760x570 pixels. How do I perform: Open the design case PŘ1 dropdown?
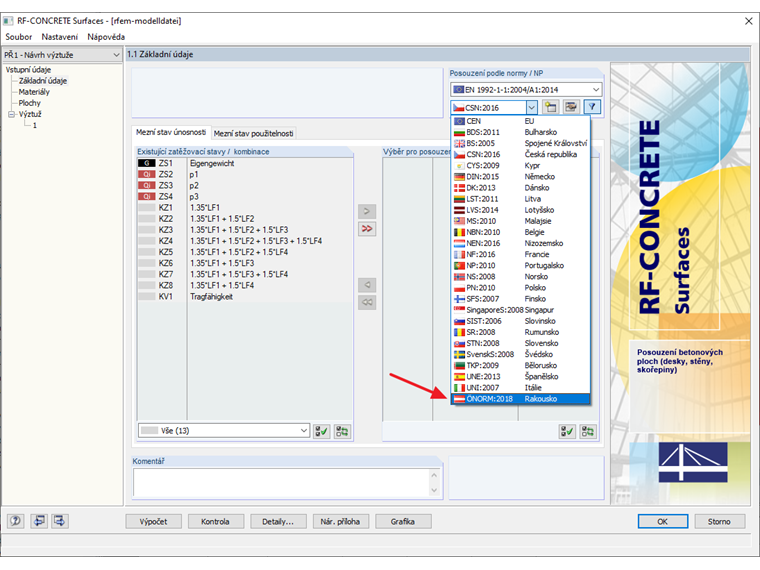[116, 55]
